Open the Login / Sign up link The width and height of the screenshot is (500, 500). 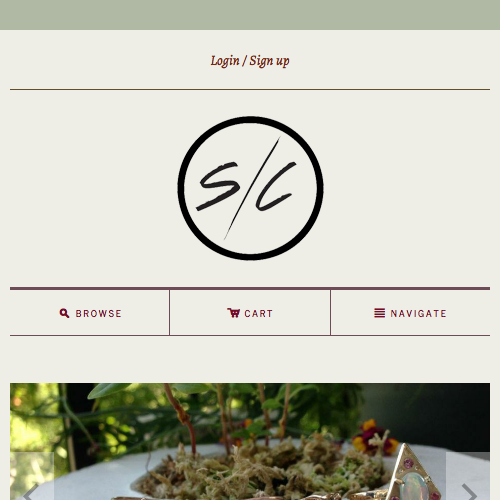[x=250, y=61]
